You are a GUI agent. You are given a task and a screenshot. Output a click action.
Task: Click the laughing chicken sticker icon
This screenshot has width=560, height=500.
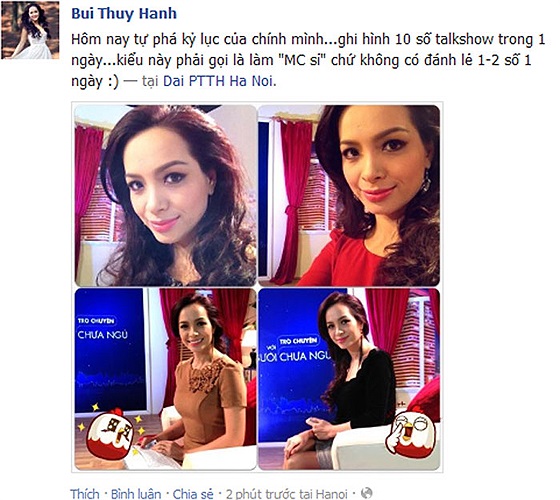click(411, 432)
